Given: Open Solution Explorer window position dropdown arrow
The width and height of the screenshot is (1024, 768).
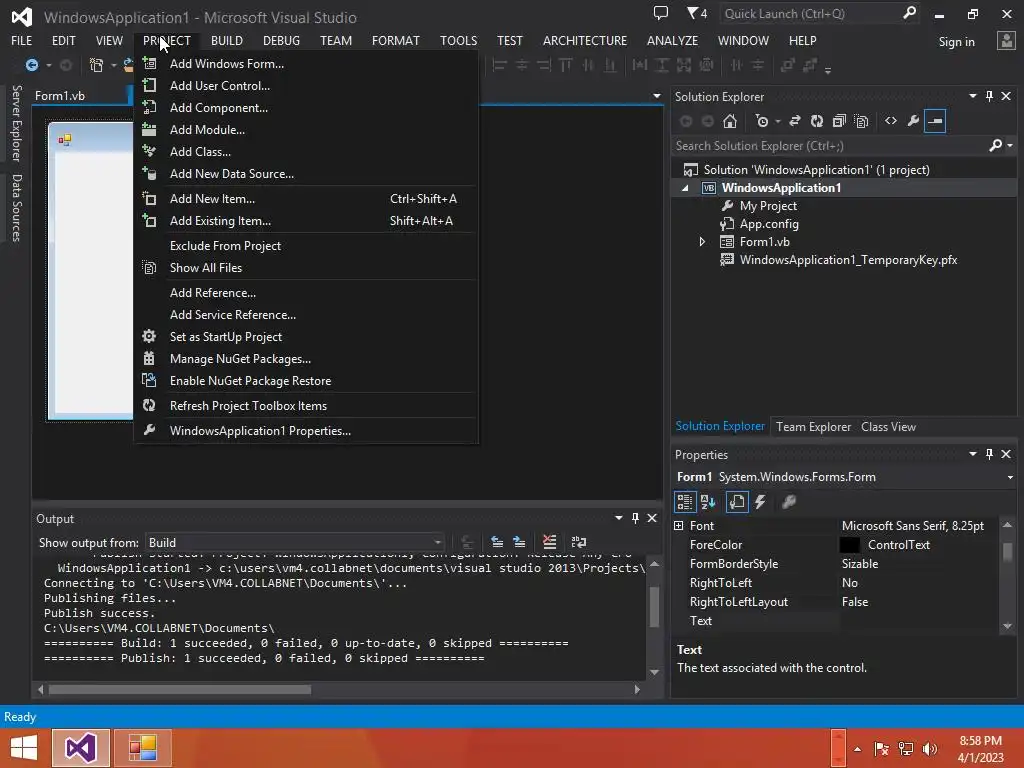Looking at the screenshot, I should click(972, 96).
